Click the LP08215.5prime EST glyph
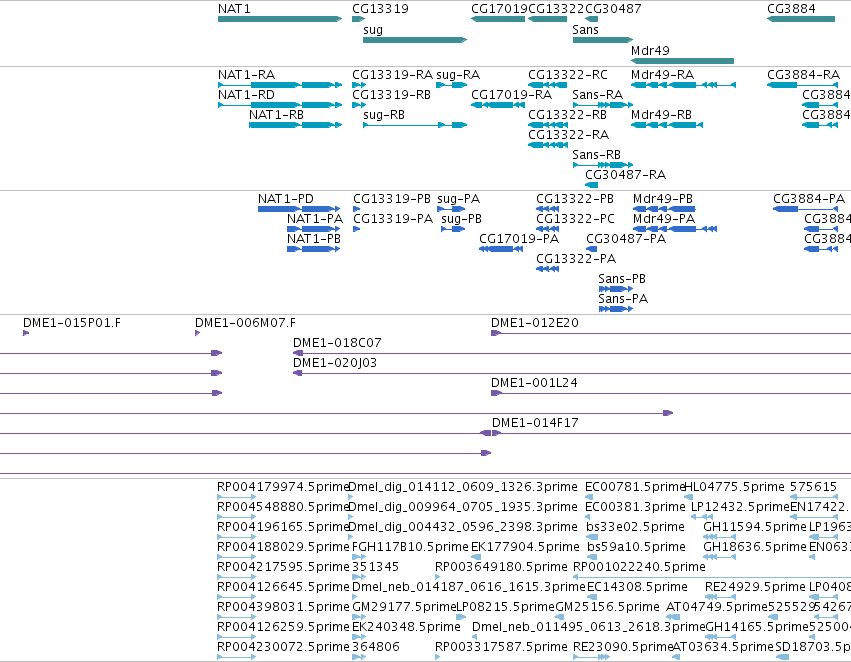Screen dimensions: 851x662 pyautogui.click(x=461, y=617)
